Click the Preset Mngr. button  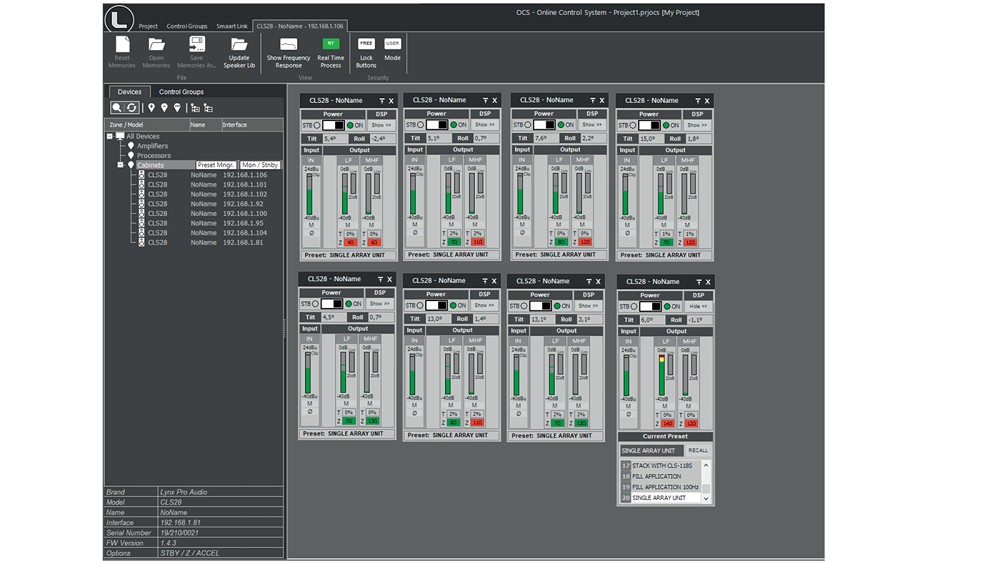click(216, 165)
